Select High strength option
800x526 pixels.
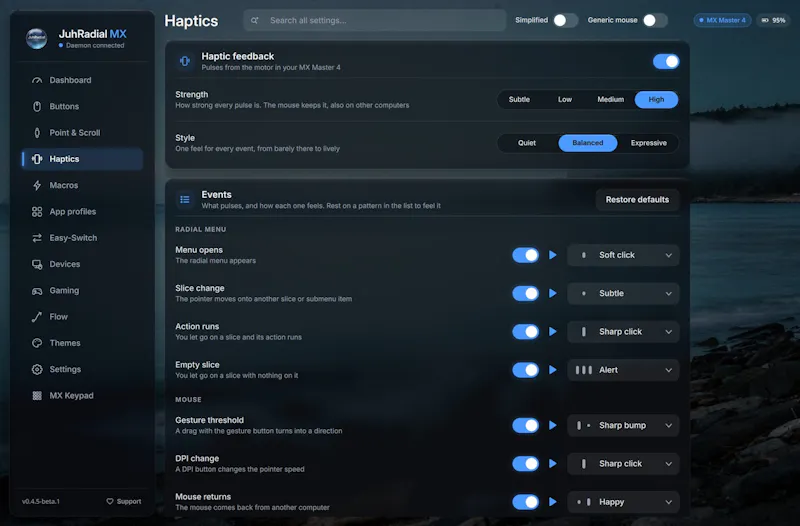(656, 99)
